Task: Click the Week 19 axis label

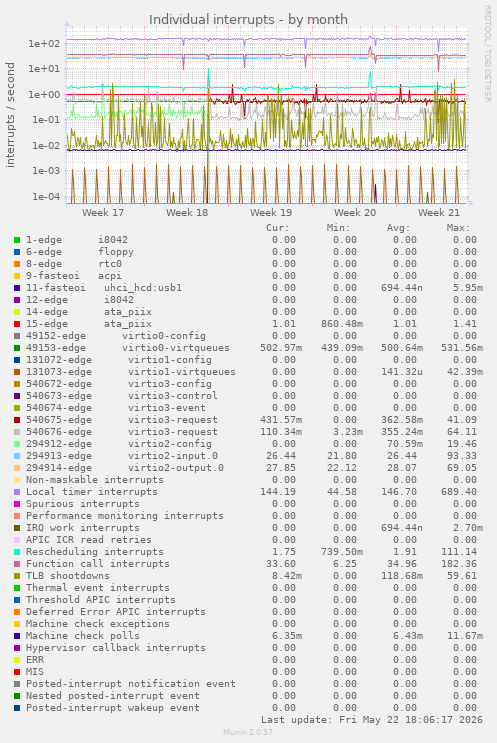Action: 271,212
